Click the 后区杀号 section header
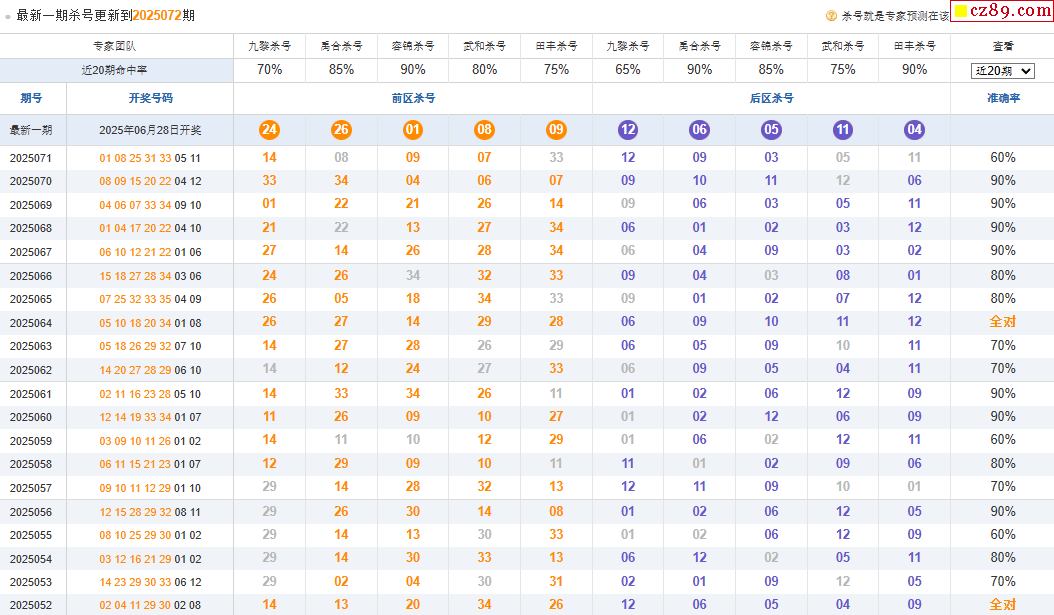 772,98
